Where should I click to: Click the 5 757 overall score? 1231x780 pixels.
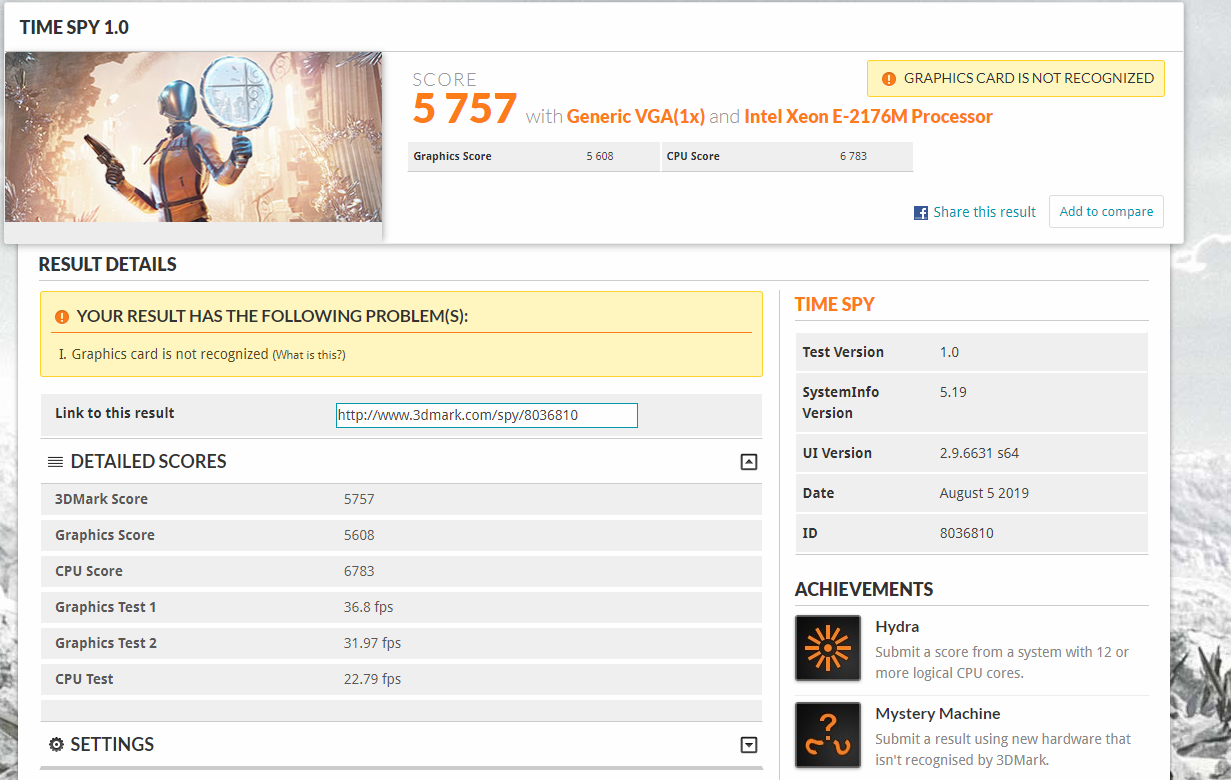click(x=465, y=109)
